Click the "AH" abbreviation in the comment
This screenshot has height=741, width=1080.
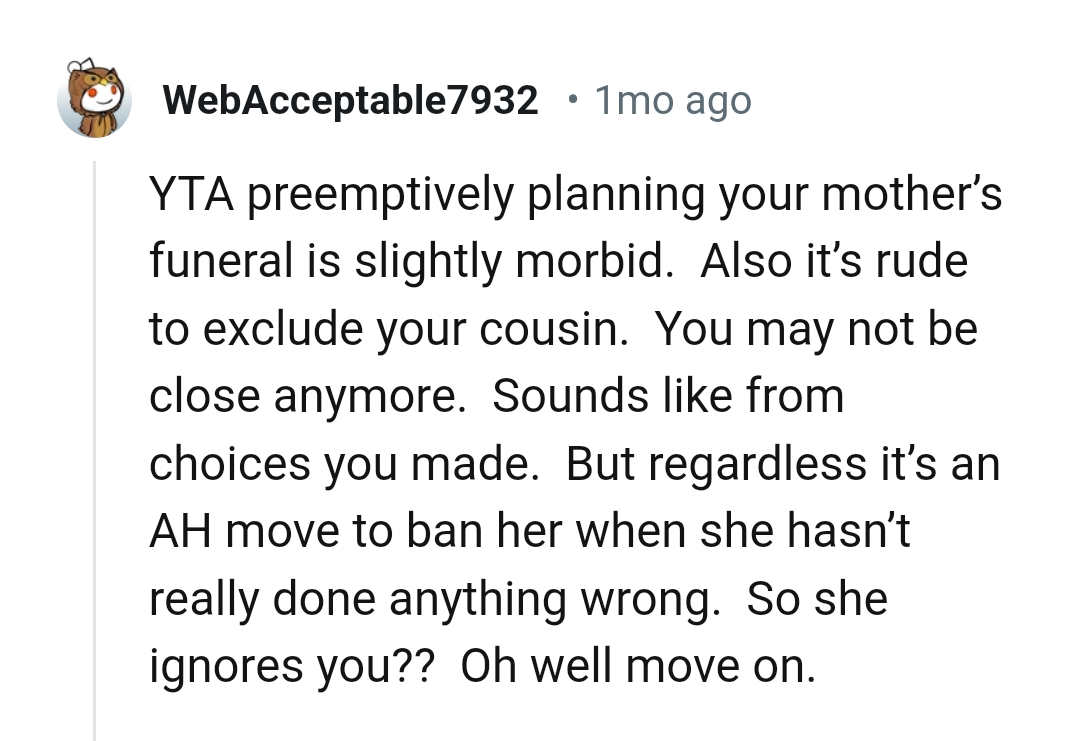point(181,531)
